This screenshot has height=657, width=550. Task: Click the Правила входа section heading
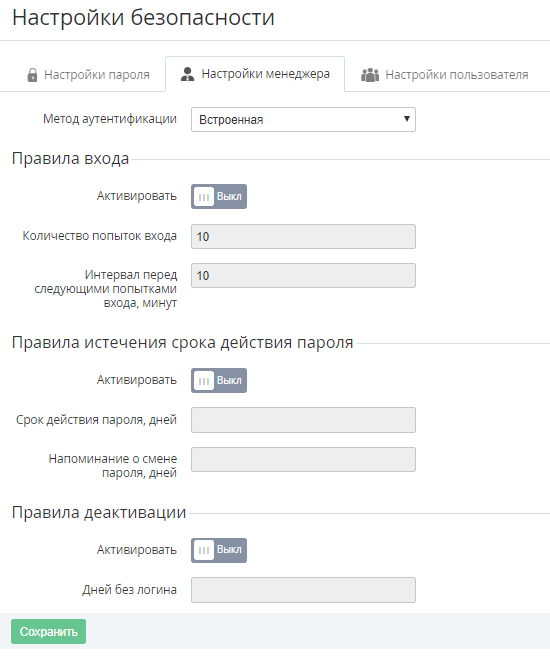(70, 159)
